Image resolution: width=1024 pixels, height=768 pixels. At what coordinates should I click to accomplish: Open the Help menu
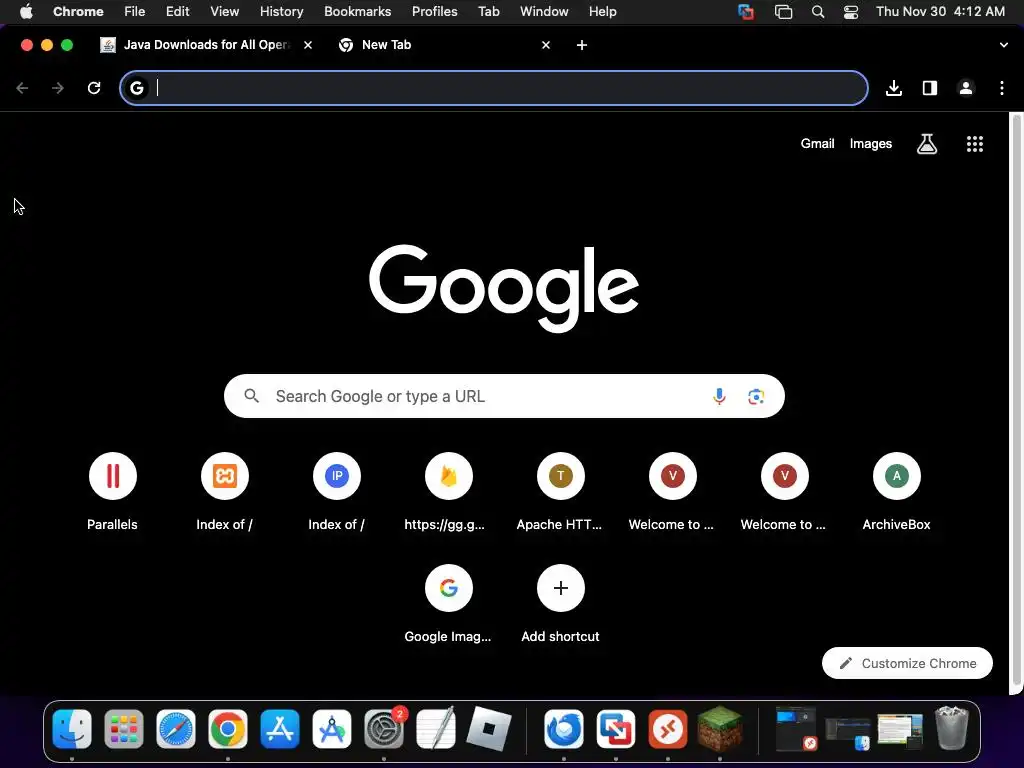(x=603, y=12)
